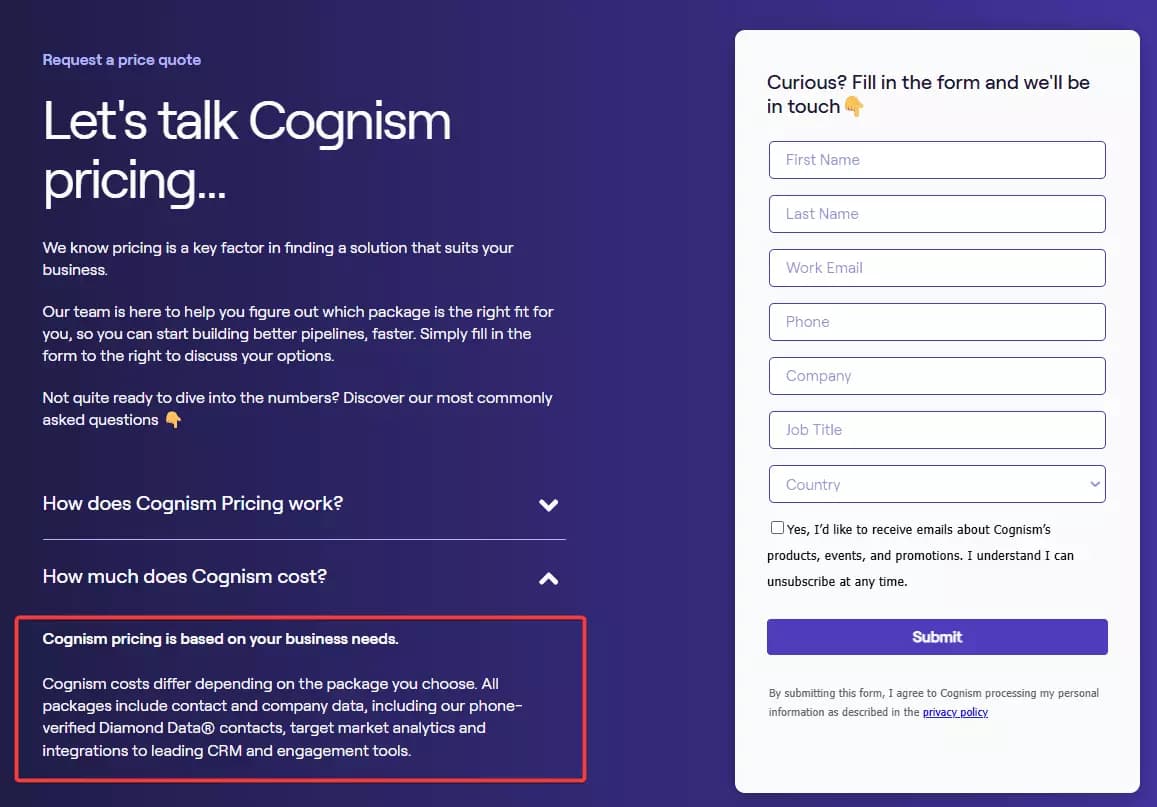Open the privacy policy link

coord(955,712)
